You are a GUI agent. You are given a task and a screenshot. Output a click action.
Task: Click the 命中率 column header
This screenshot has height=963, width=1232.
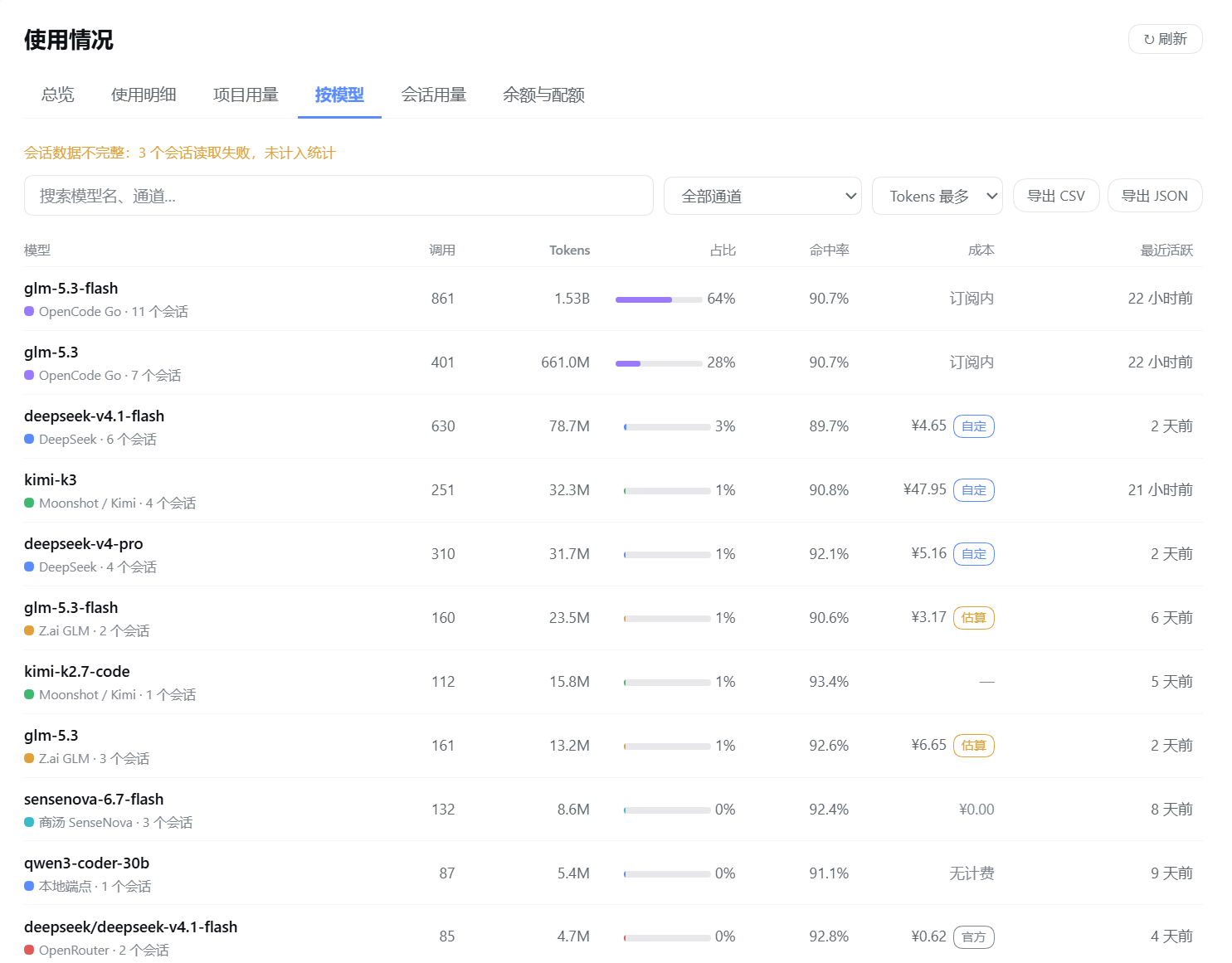pos(829,250)
